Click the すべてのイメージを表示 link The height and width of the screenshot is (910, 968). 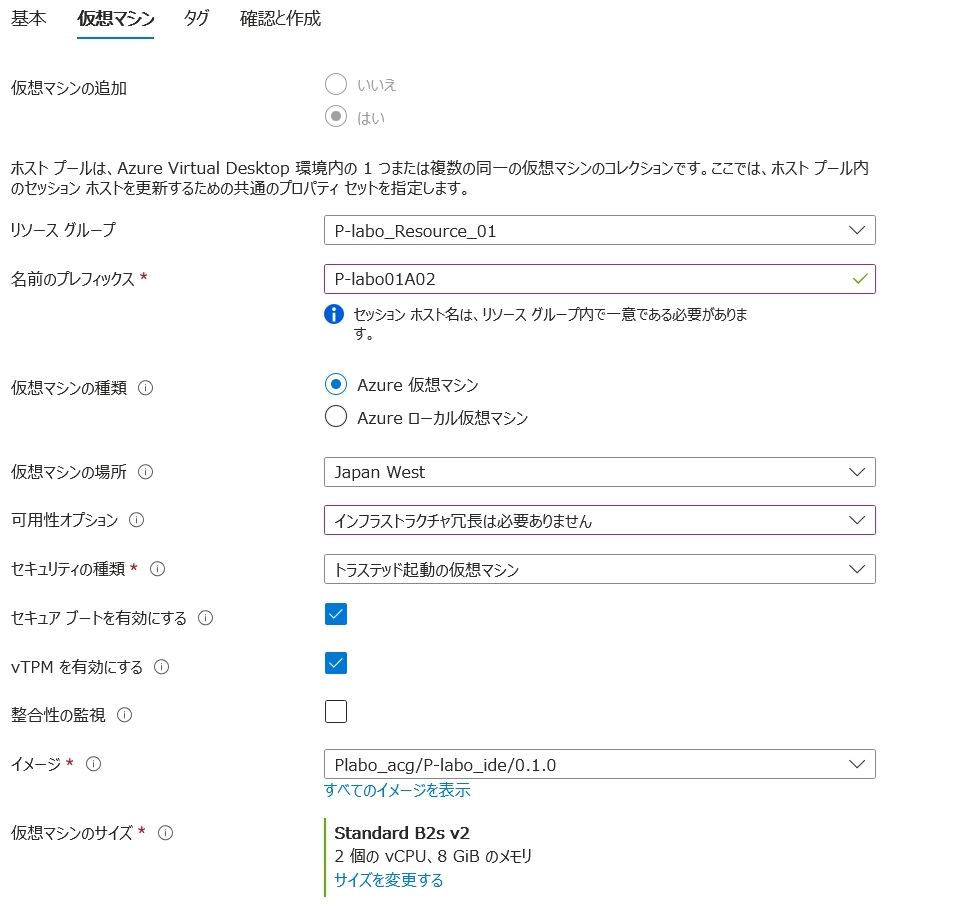click(397, 790)
